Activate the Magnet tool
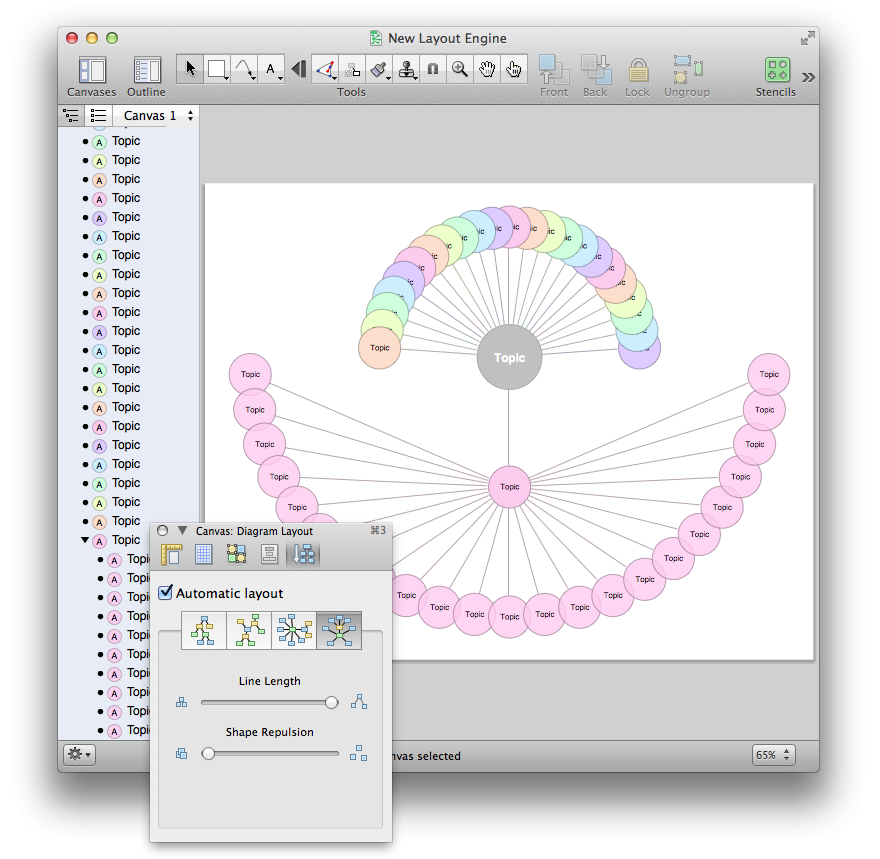 (433, 69)
